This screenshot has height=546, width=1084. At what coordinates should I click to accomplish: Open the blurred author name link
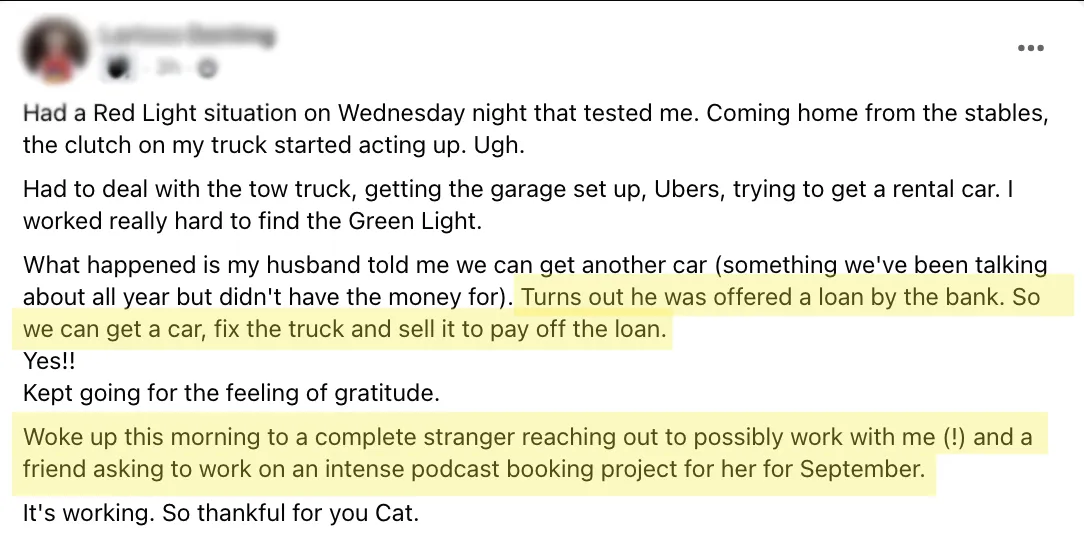[187, 34]
